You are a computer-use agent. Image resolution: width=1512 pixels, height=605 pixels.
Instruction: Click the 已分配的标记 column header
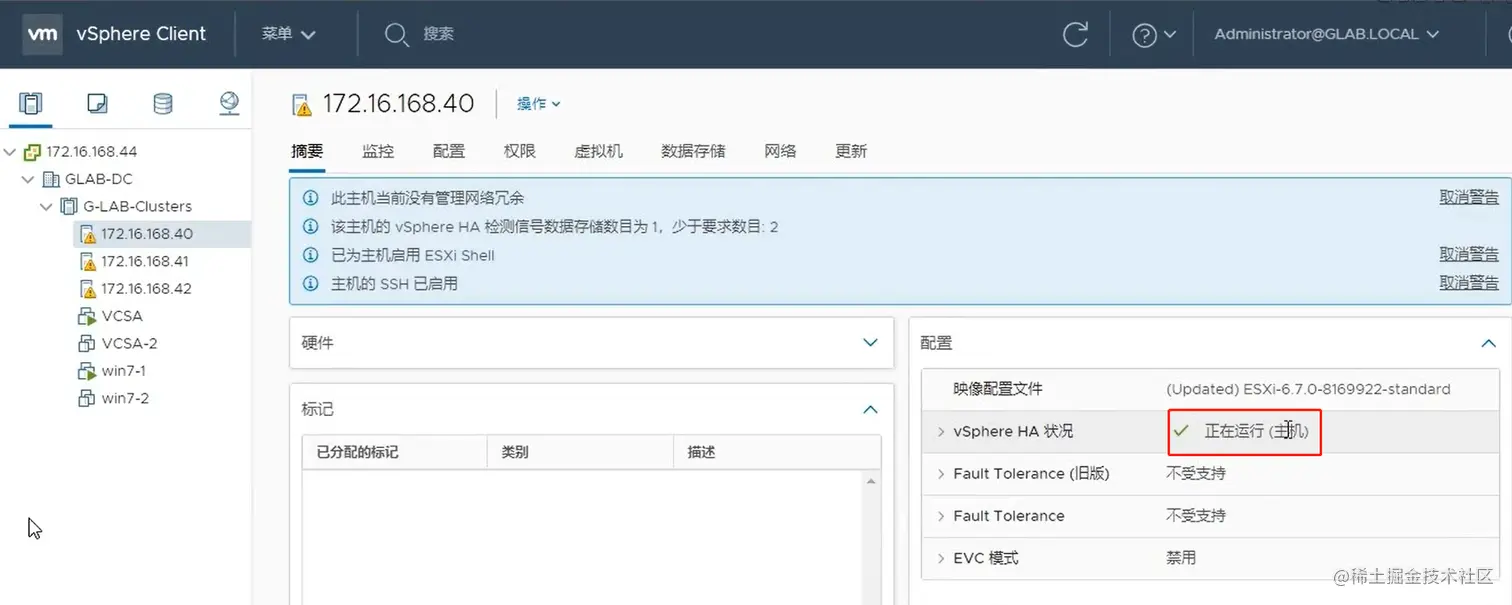click(x=394, y=452)
